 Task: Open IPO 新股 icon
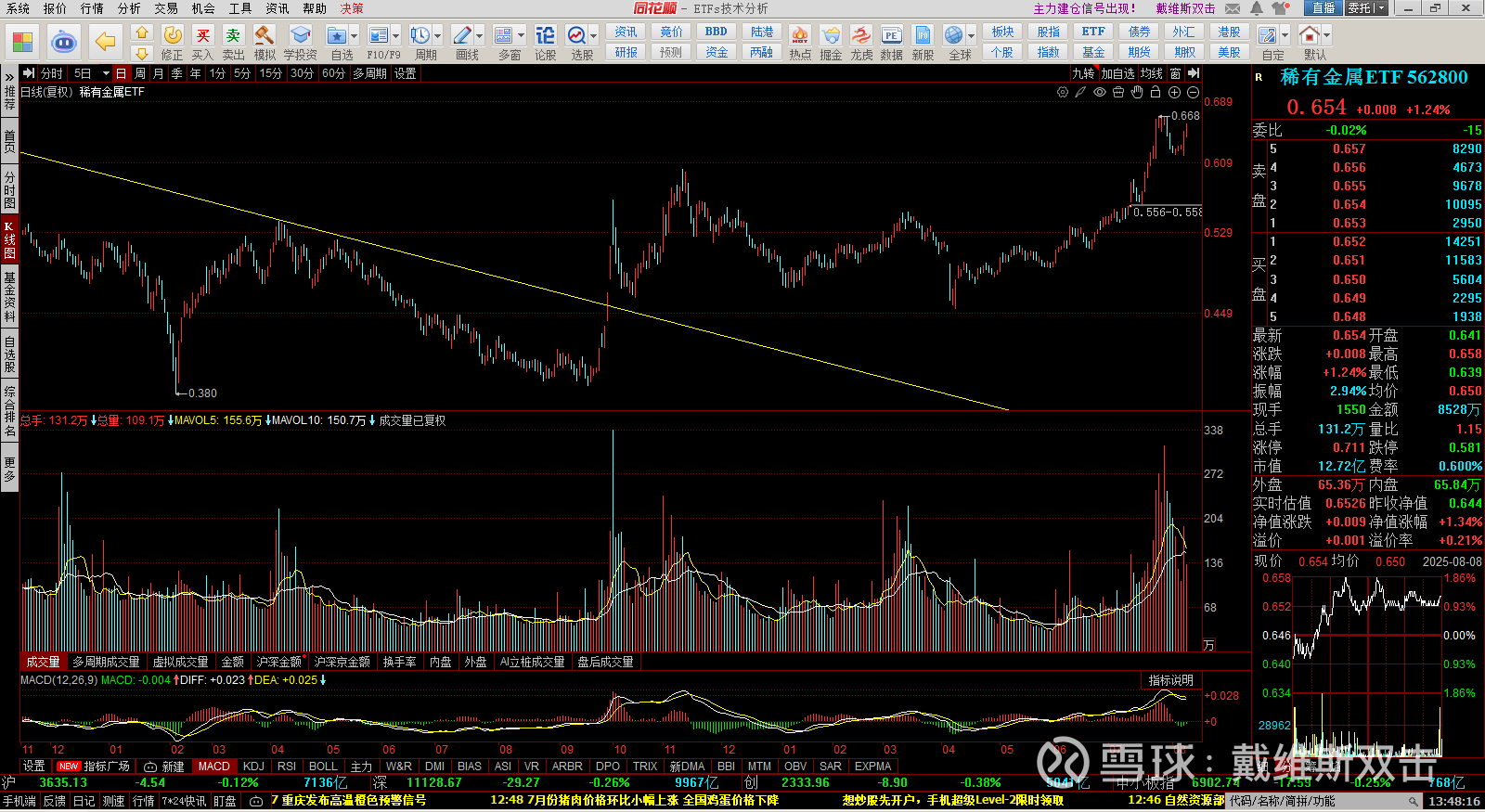[x=923, y=42]
